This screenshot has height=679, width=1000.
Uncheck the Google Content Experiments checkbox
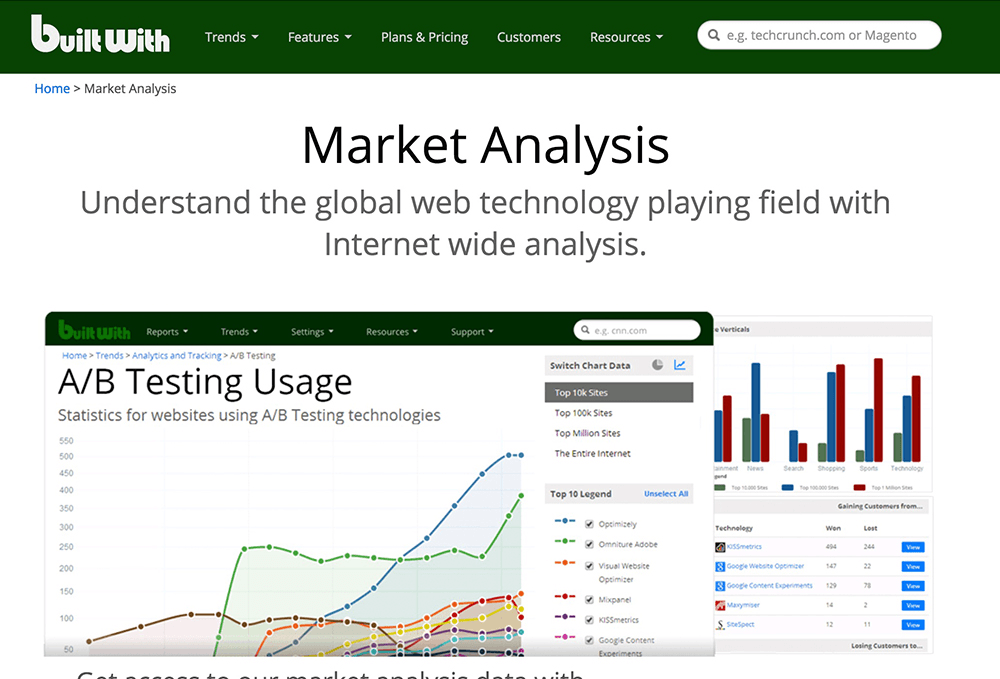point(589,640)
